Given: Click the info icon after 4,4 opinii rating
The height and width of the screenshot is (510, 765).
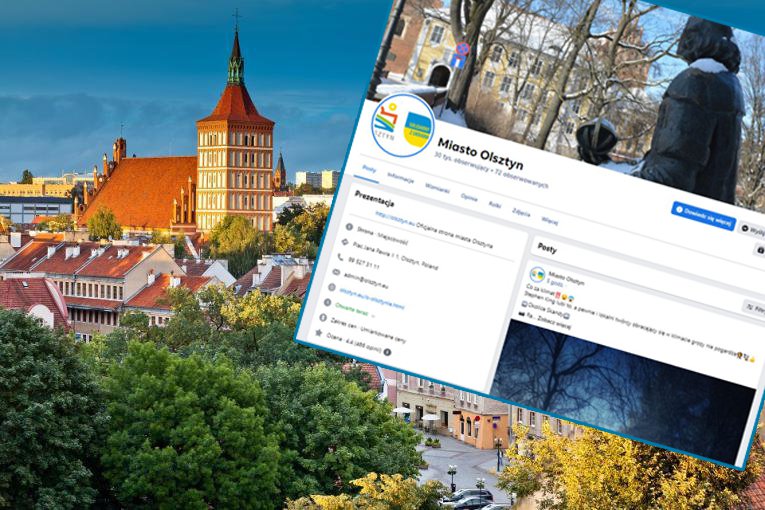Looking at the screenshot, I should tap(387, 352).
